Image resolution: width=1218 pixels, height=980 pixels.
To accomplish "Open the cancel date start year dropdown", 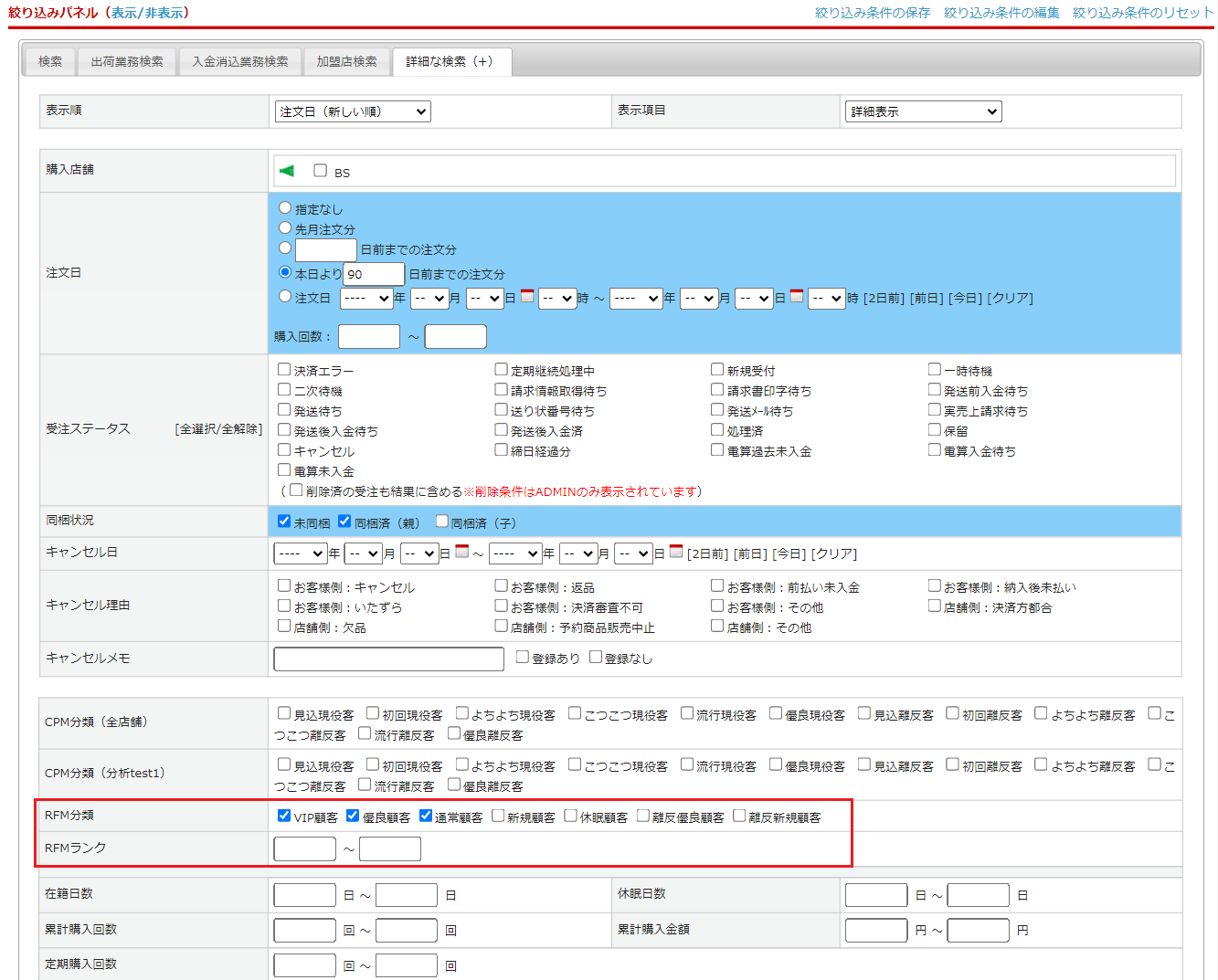I will pos(301,553).
